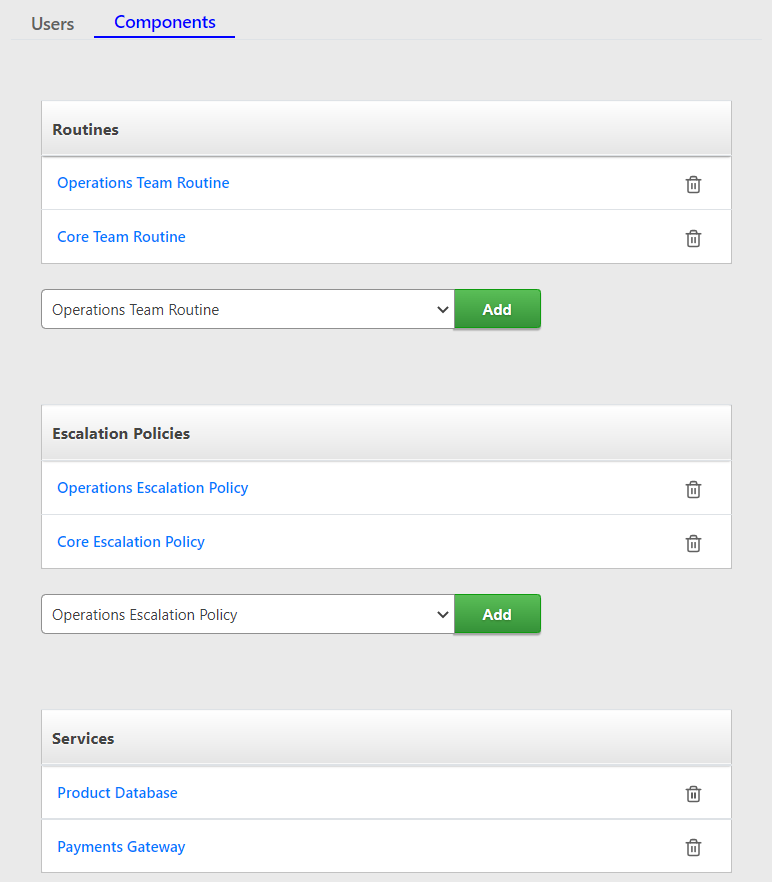Delete Operations Team Routine with trash icon
The height and width of the screenshot is (882, 772).
[693, 184]
